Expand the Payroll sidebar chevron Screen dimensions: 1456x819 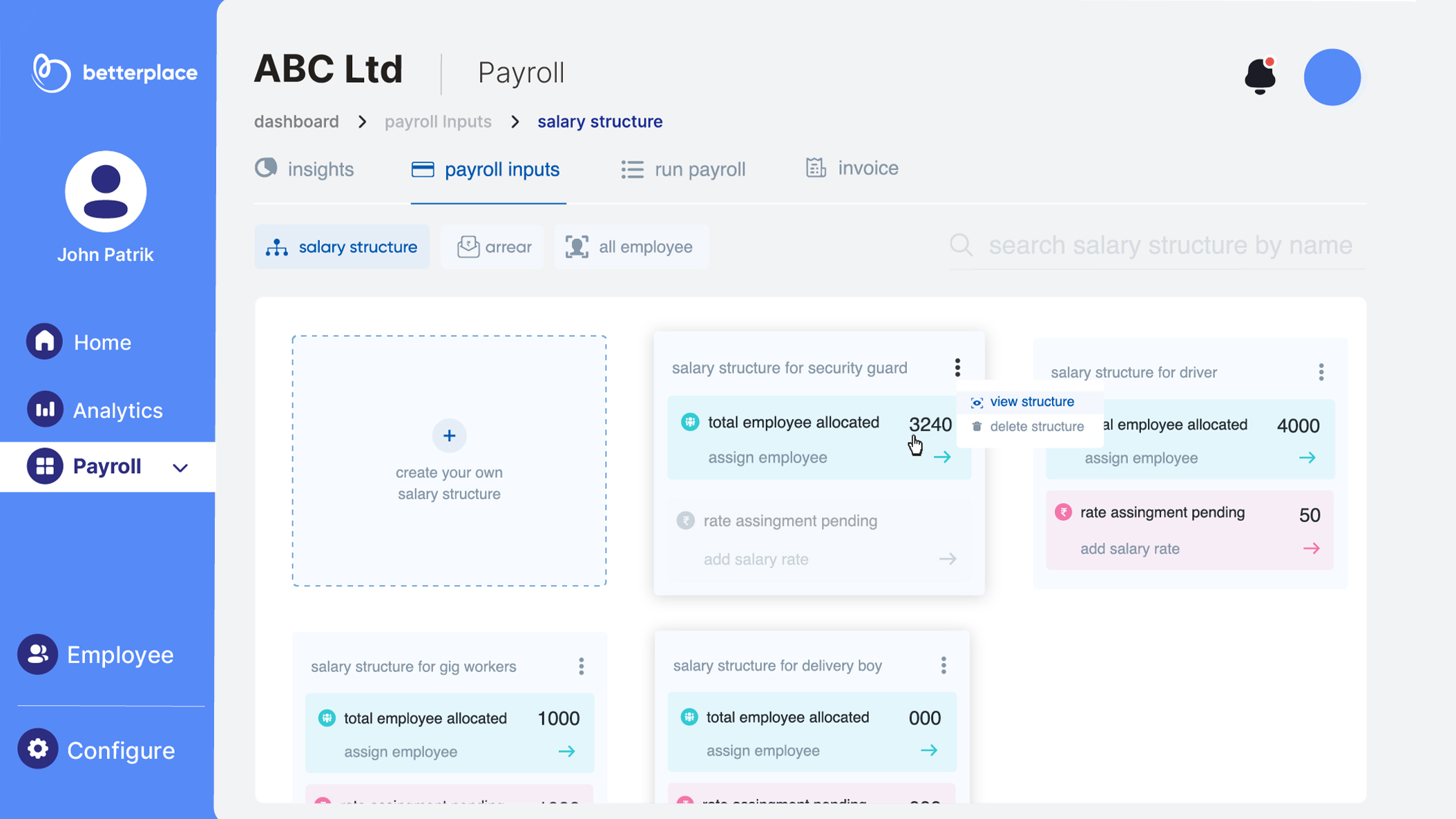180,468
